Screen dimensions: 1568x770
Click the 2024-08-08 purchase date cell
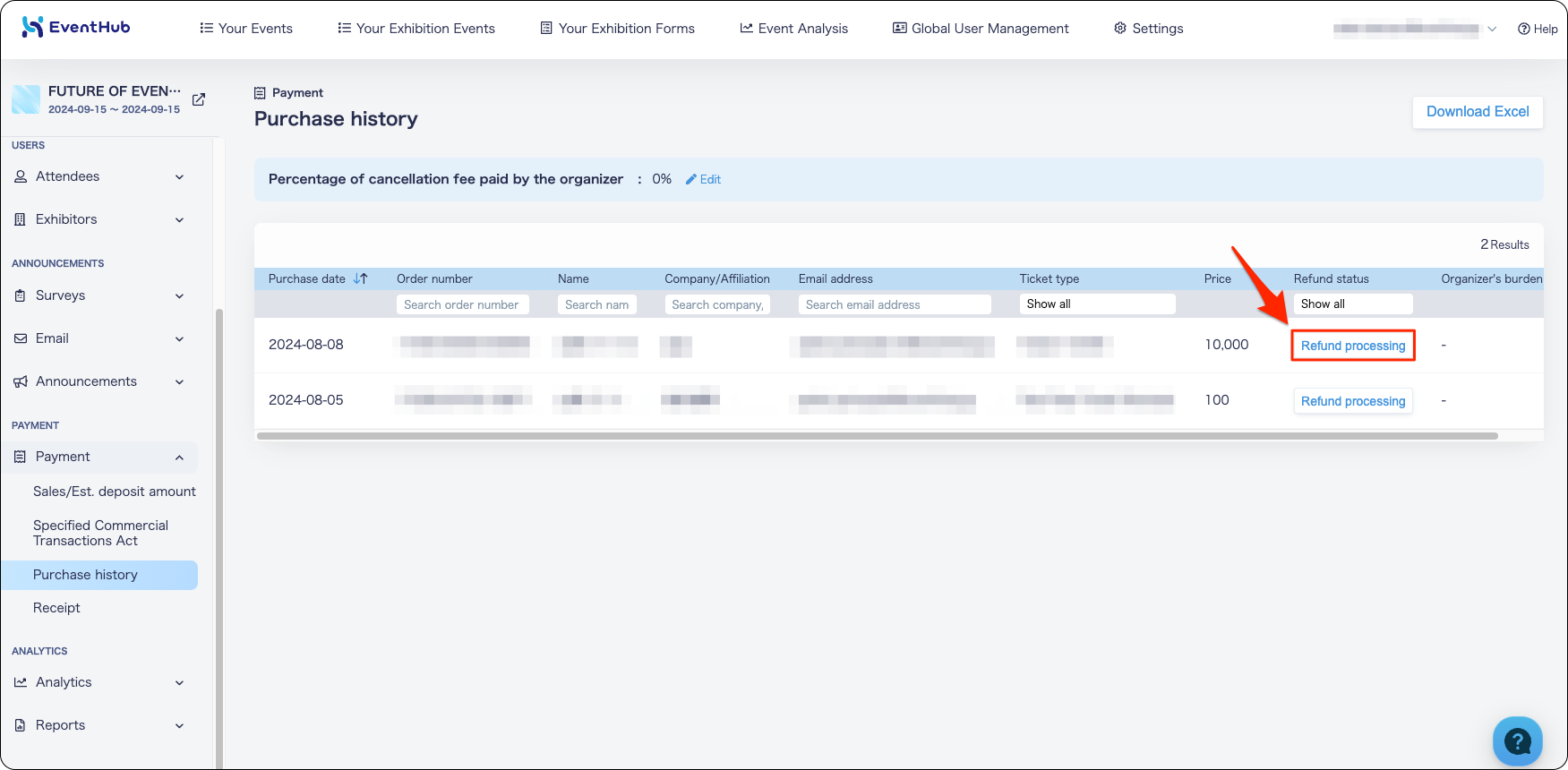click(306, 345)
